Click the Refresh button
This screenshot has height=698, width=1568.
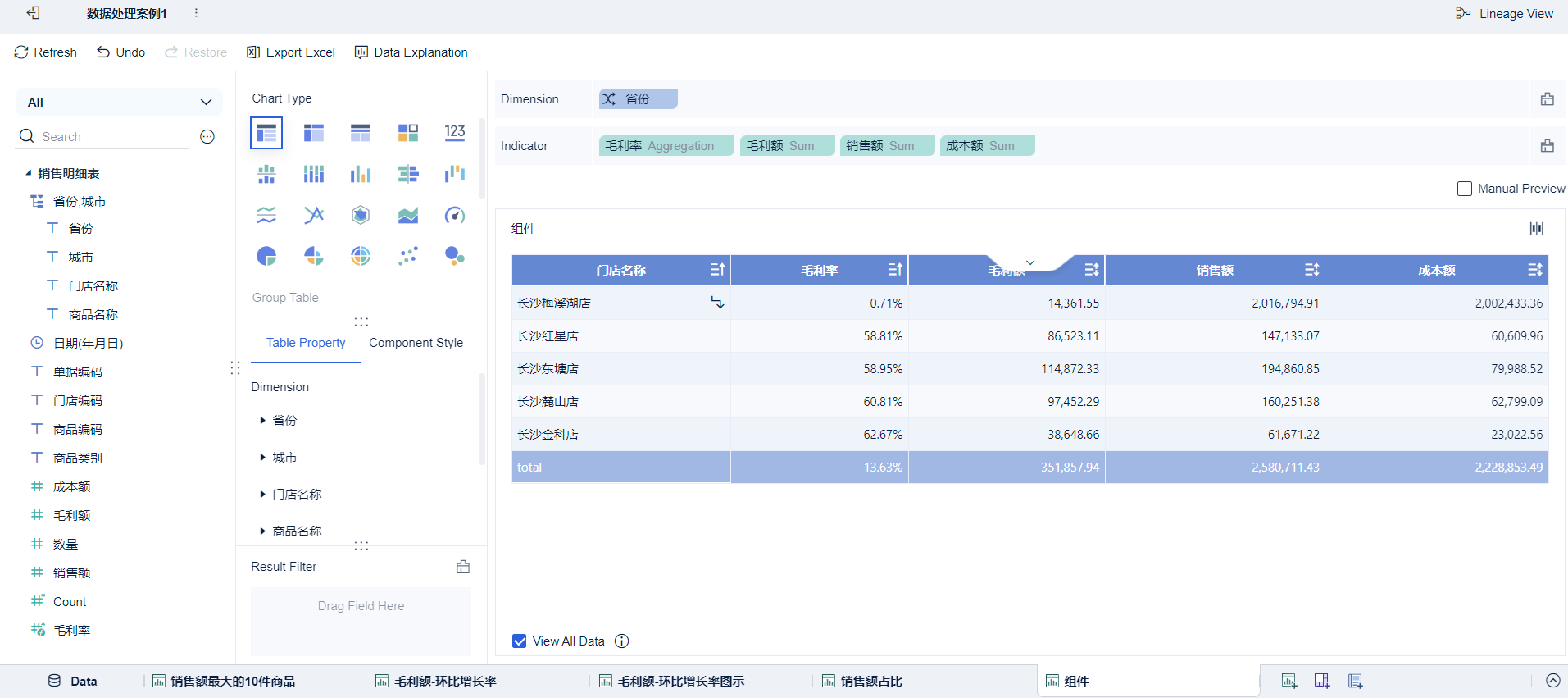point(45,52)
